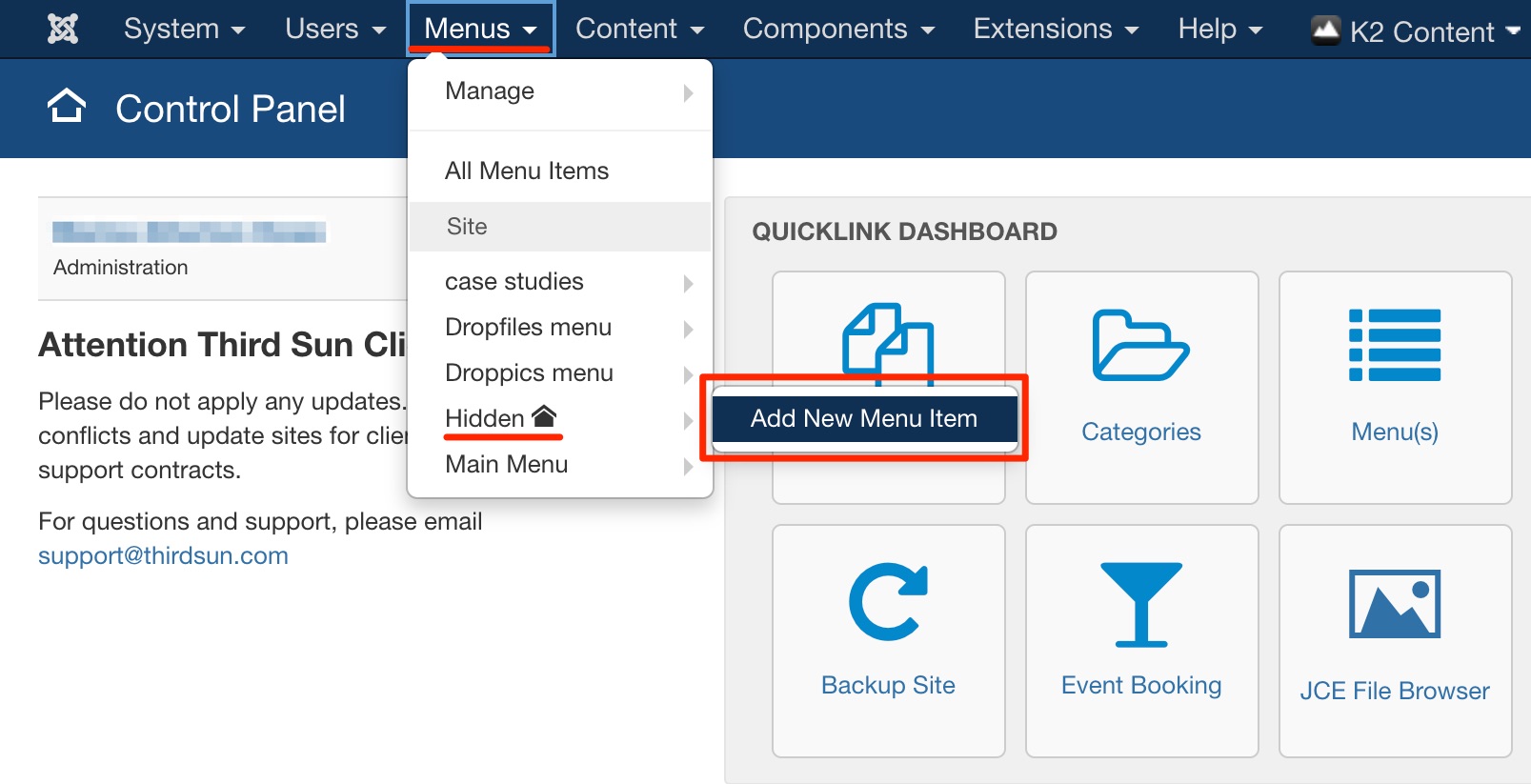Expand the Manage submenu arrow

pyautogui.click(x=688, y=92)
